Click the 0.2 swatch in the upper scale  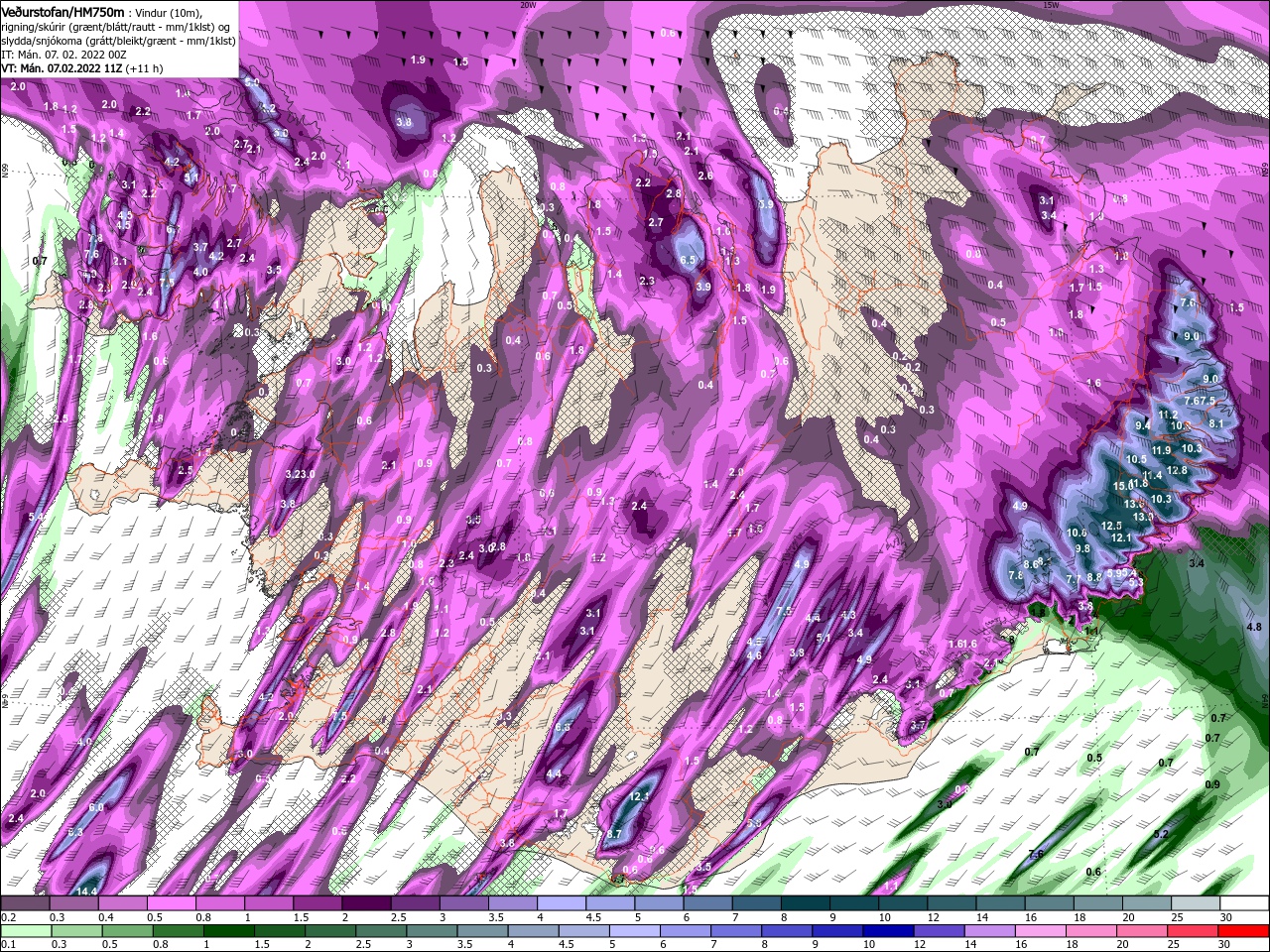tap(25, 903)
